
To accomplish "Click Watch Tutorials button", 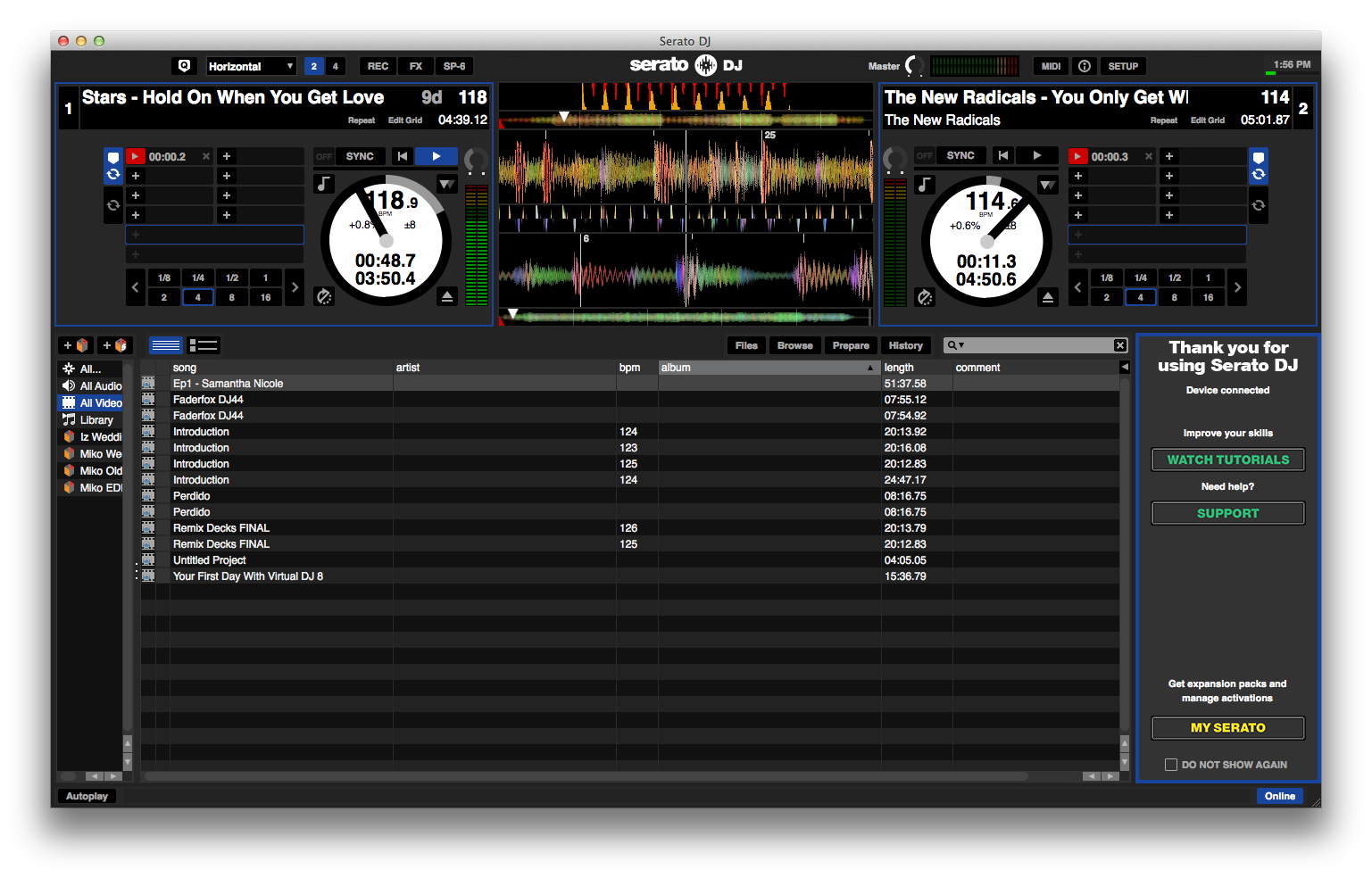I will pos(1228,460).
